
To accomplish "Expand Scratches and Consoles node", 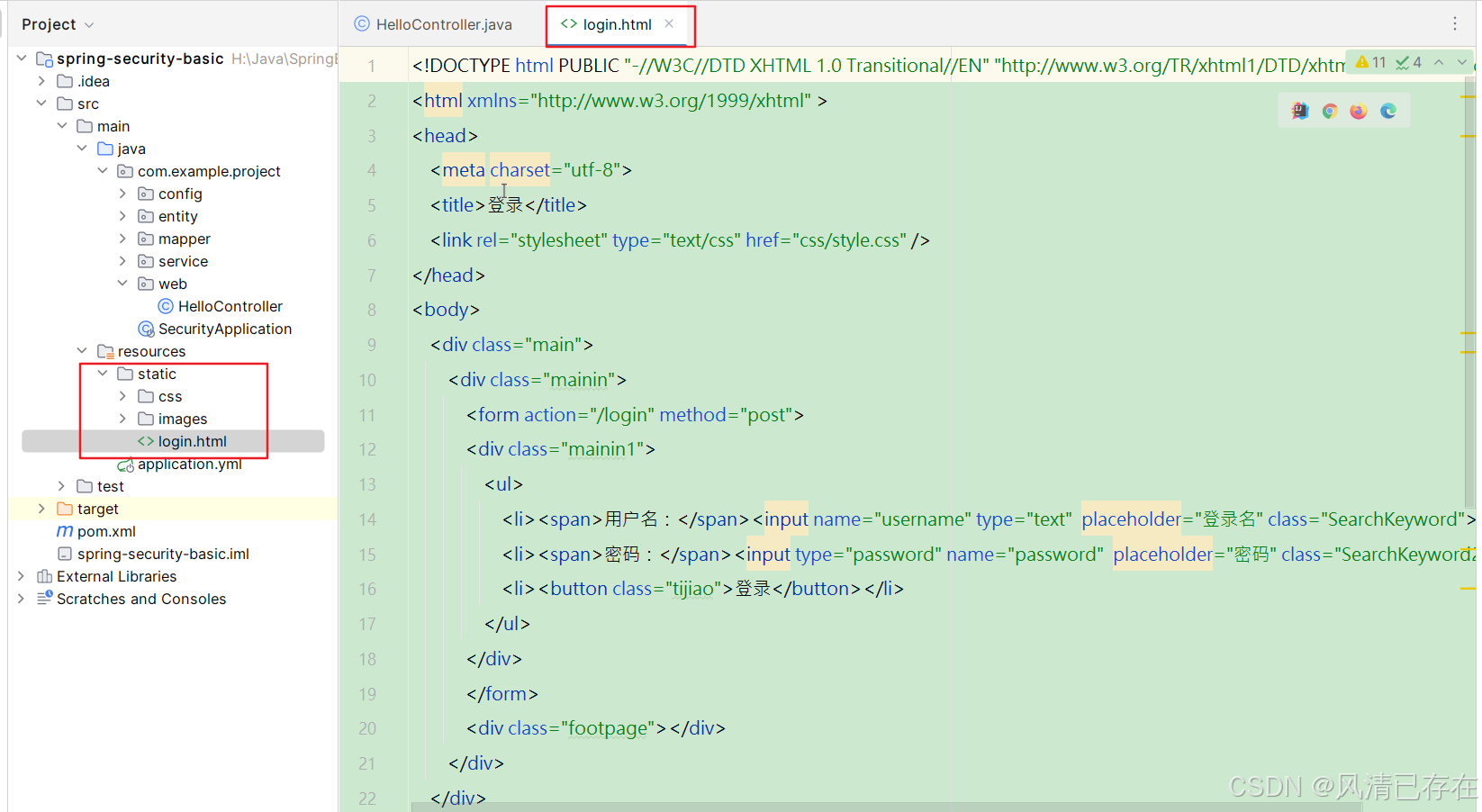I will (22, 599).
